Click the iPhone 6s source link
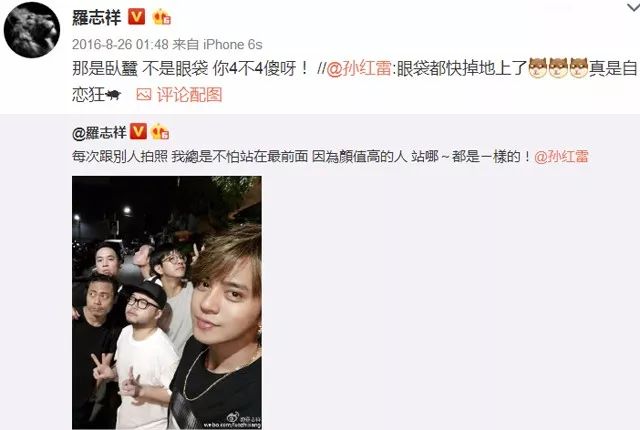Viewport: 640px width, 430px height. click(x=233, y=44)
